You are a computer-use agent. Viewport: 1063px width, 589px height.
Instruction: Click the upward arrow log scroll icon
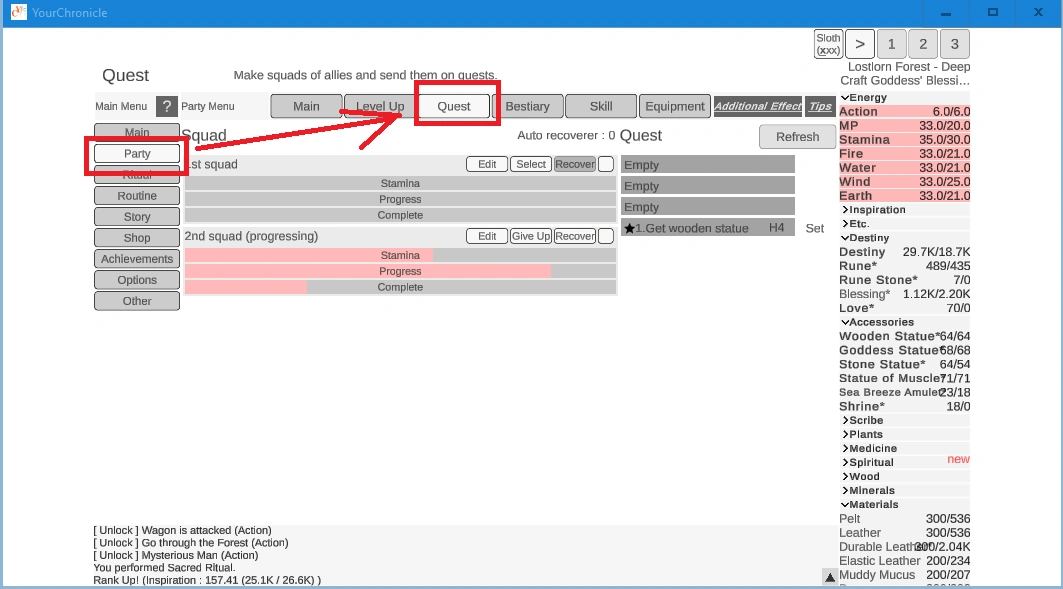click(x=830, y=577)
